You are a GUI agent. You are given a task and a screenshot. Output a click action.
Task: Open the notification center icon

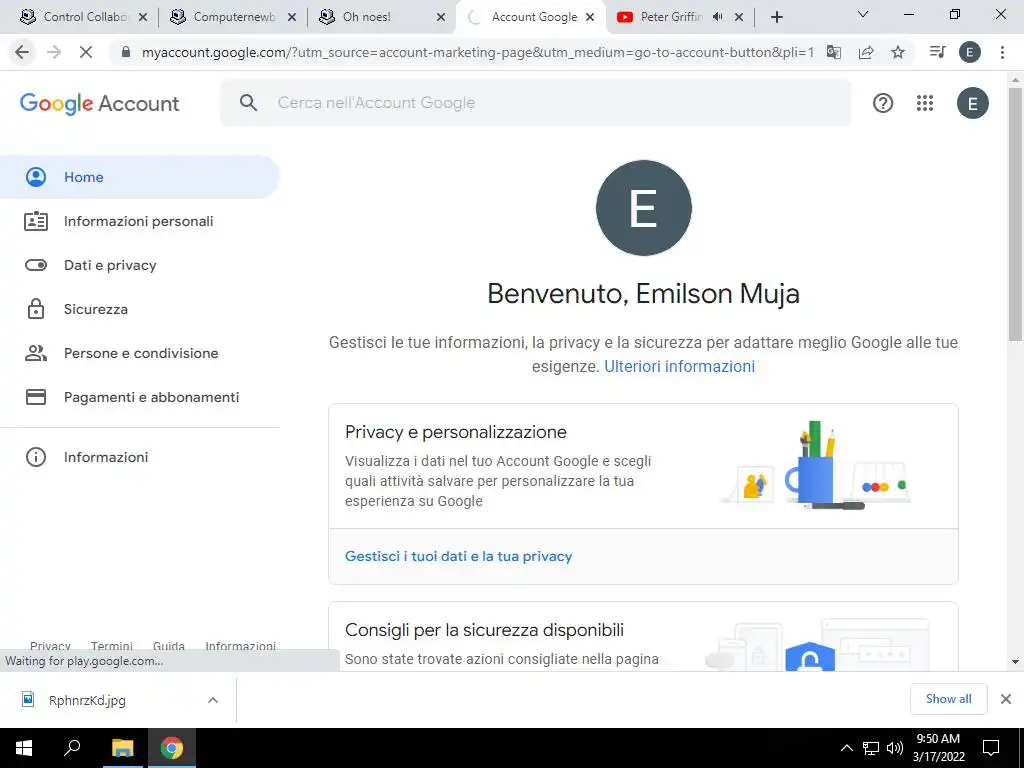991,748
